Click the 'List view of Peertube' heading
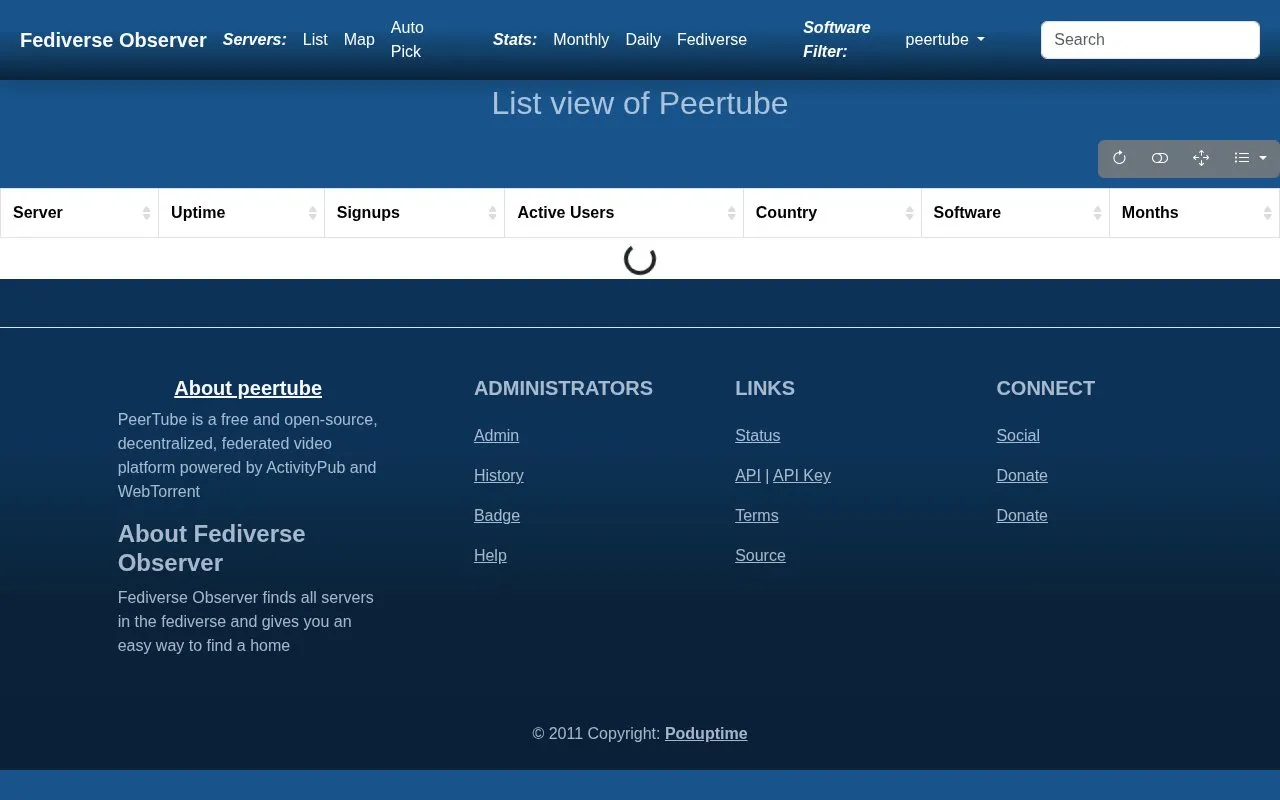The width and height of the screenshot is (1280, 800). click(640, 103)
